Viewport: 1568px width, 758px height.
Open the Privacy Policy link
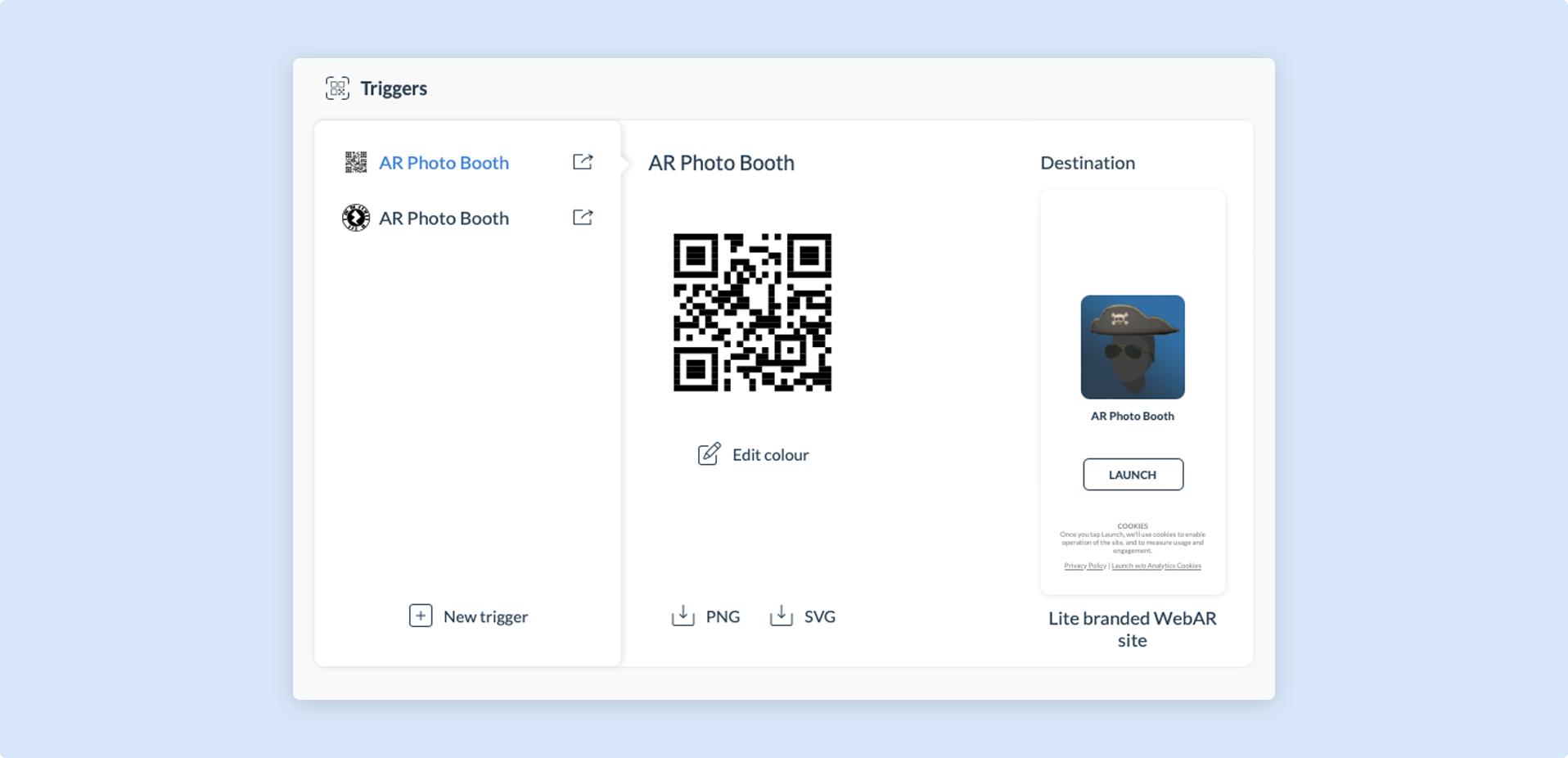click(1085, 566)
